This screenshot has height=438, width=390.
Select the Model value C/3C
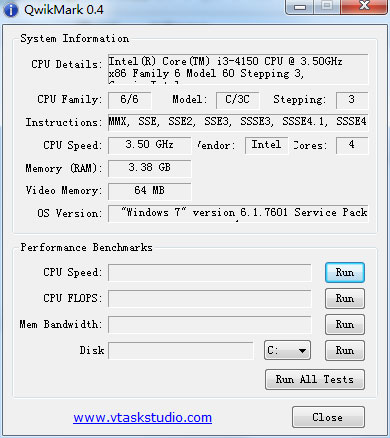[x=237, y=100]
